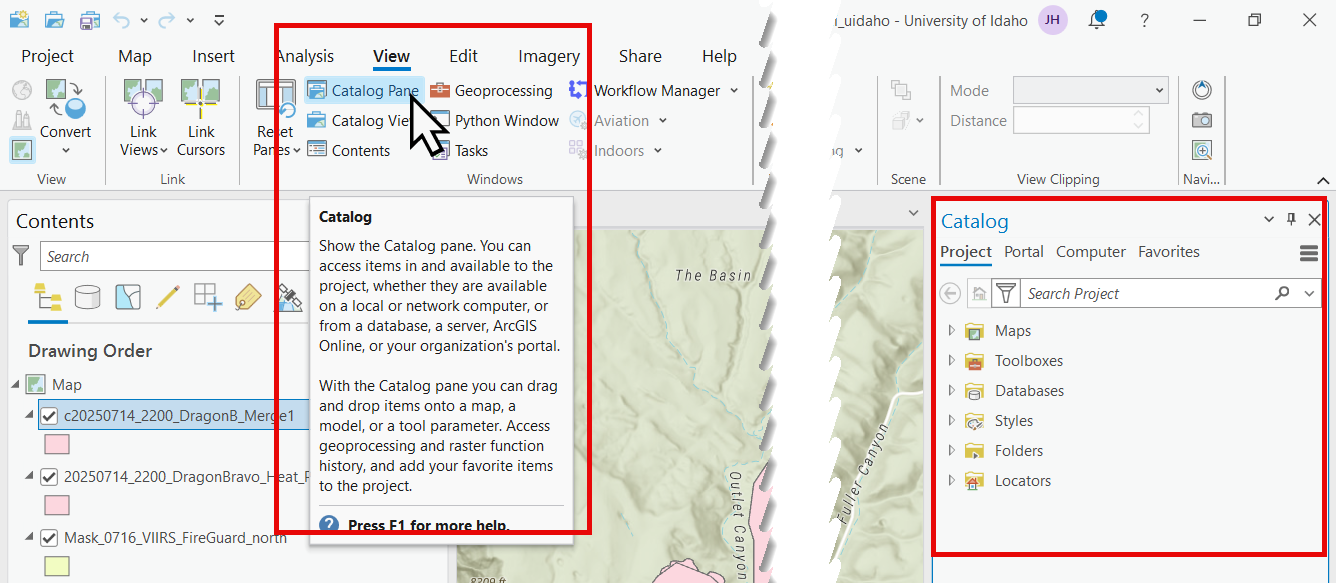Open the Python Window
1336x583 pixels.
[495, 120]
